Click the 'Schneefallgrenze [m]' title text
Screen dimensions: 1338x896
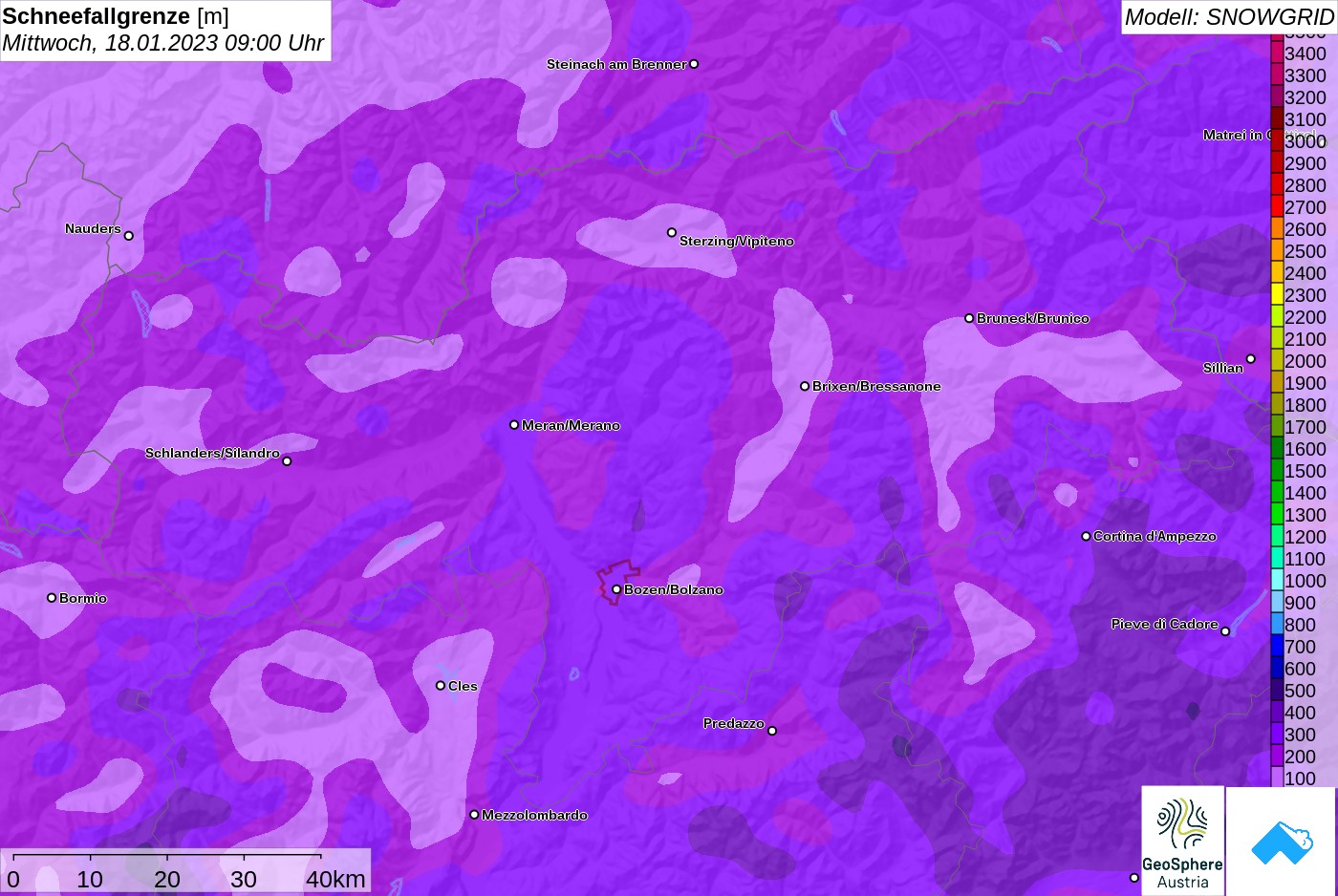[x=116, y=16]
